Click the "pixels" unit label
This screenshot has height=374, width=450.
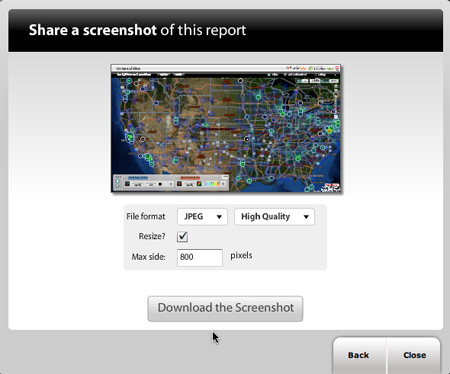tap(241, 256)
